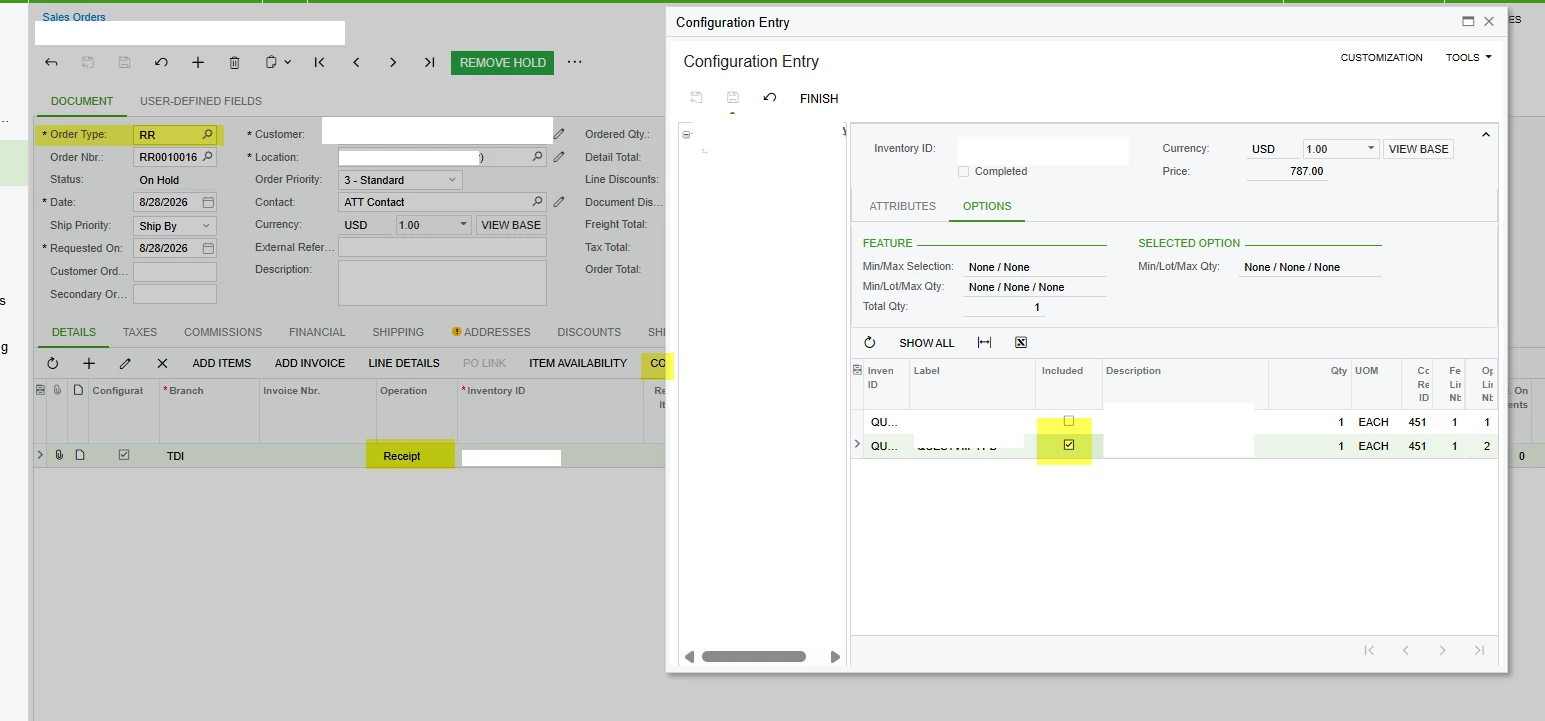Toggle the Completed checkbox
Image resolution: width=1545 pixels, height=721 pixels.
coord(964,172)
